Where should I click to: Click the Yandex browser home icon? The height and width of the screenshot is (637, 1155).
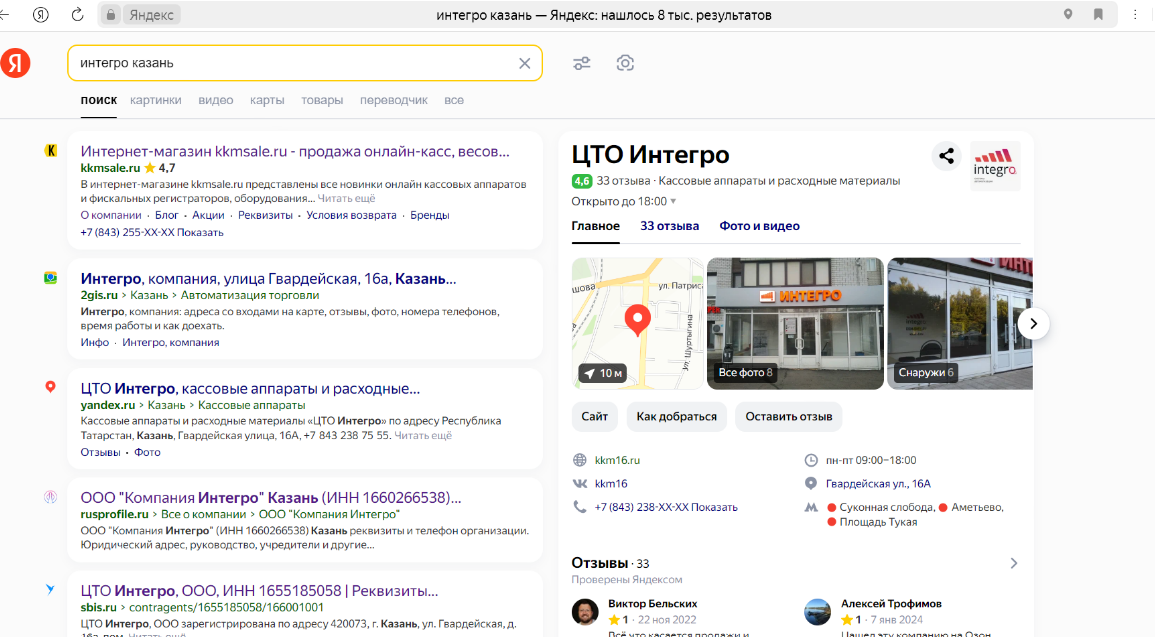point(41,15)
